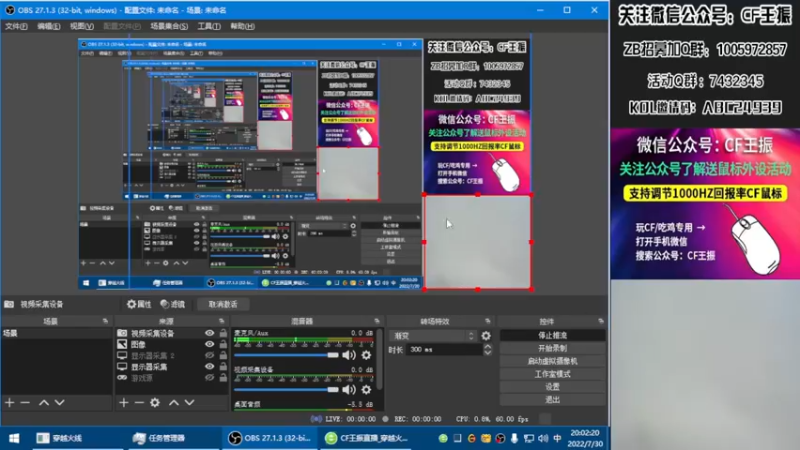Screen dimensions: 800x450
Task: Undock the 来源 panel via float icon
Action: coord(221,321)
